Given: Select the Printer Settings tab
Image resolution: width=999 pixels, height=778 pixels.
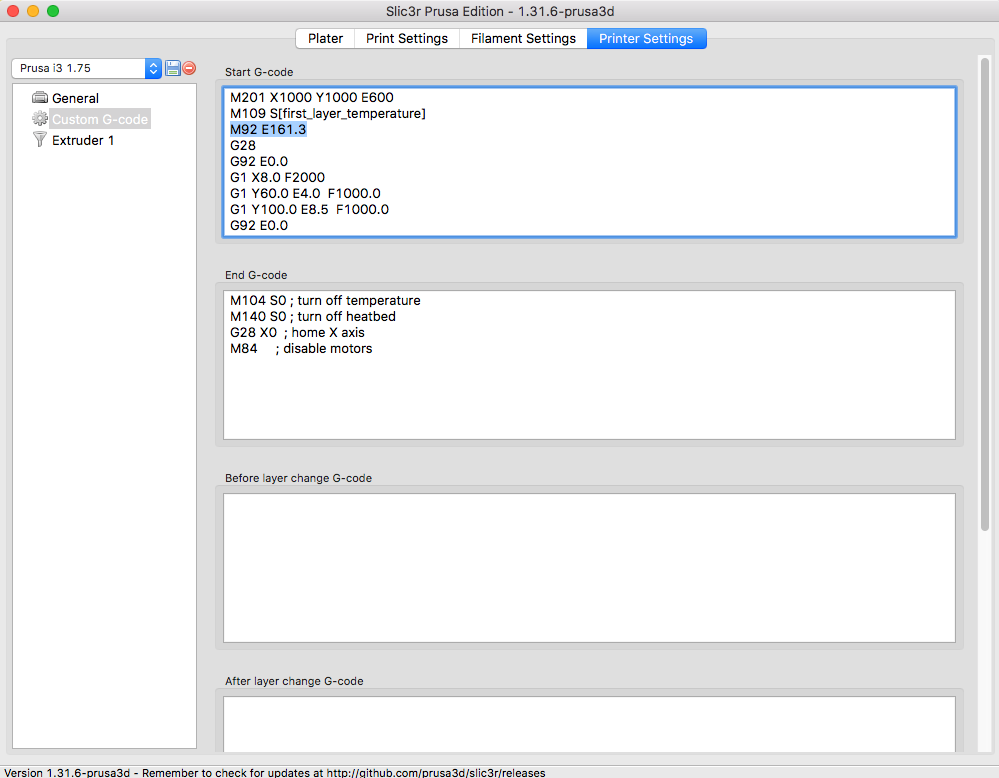Looking at the screenshot, I should click(646, 38).
